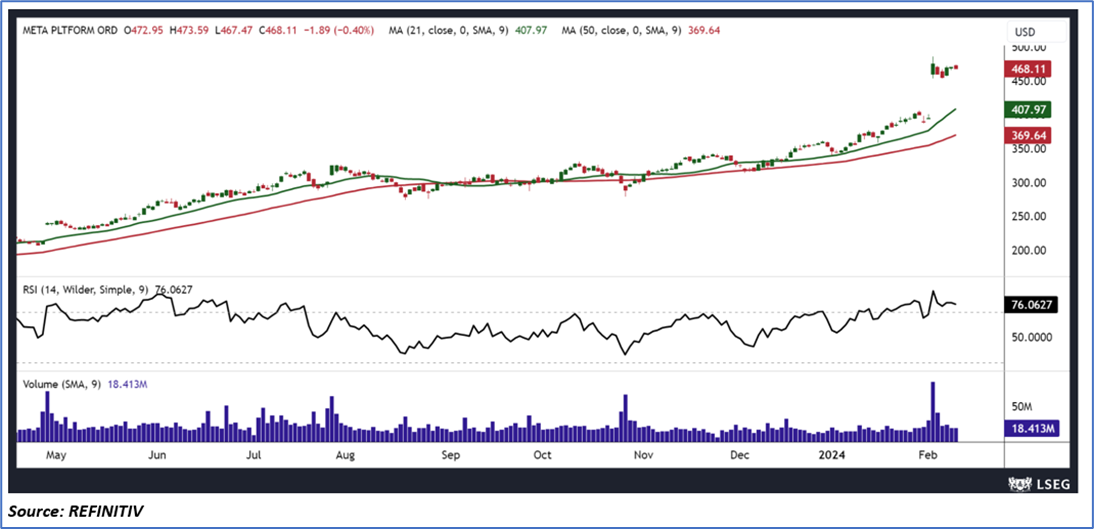This screenshot has height=529, width=1094.
Task: Click the green 407.97 MA price tag
Action: tap(1027, 110)
